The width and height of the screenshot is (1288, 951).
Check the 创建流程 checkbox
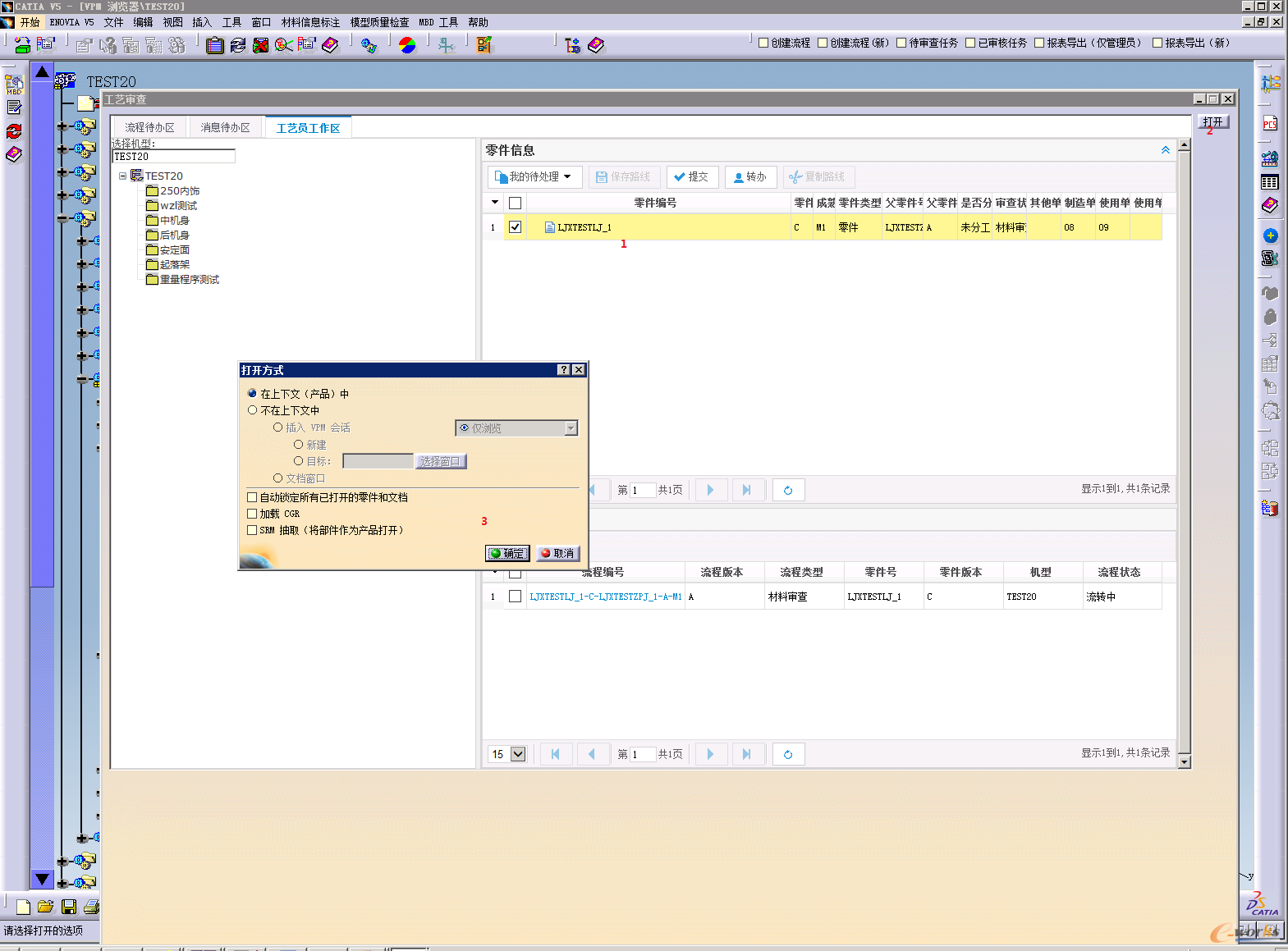[x=763, y=43]
